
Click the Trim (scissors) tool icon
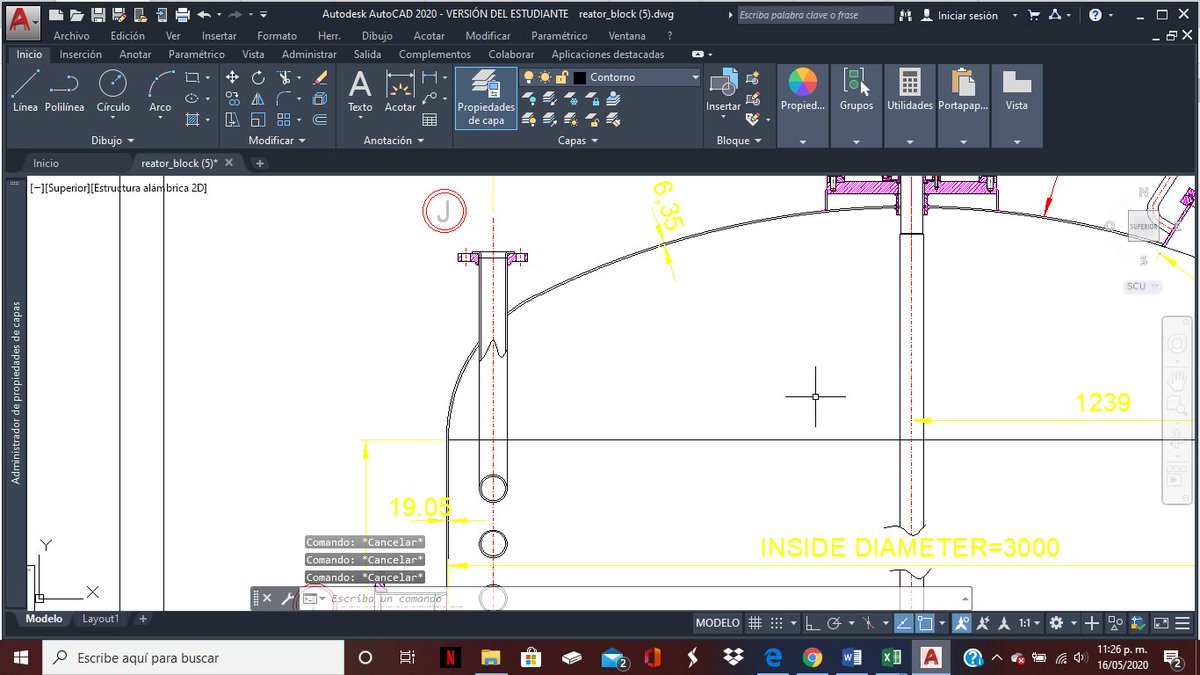pos(285,78)
